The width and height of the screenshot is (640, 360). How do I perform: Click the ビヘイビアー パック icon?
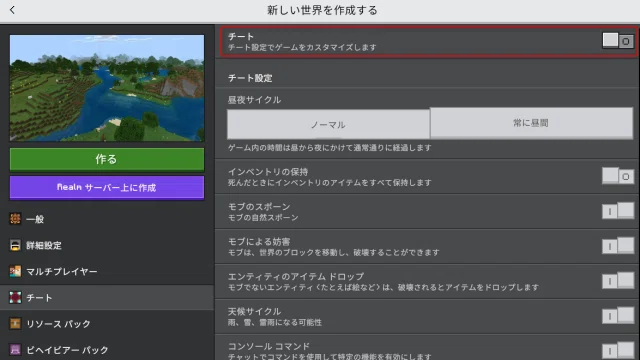pyautogui.click(x=15, y=350)
